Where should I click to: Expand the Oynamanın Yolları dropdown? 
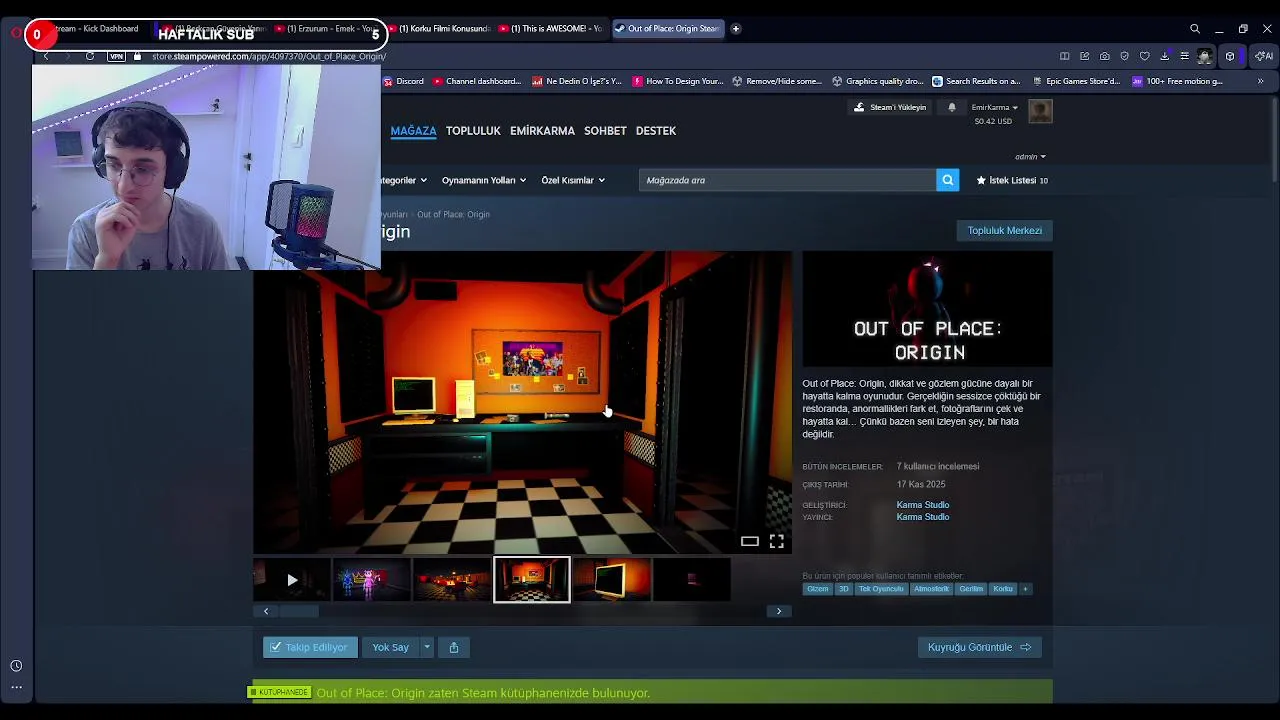484,180
